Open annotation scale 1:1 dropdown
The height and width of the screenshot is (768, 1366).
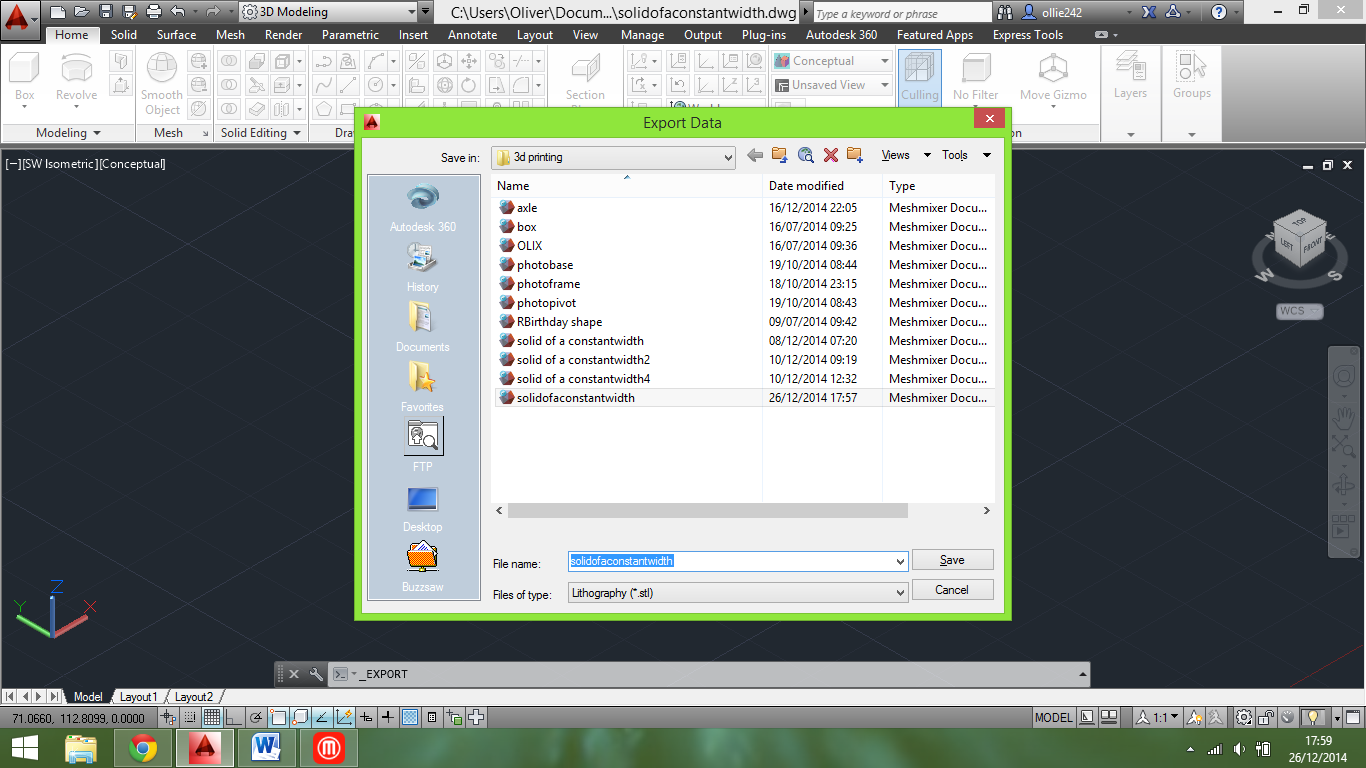1157,717
